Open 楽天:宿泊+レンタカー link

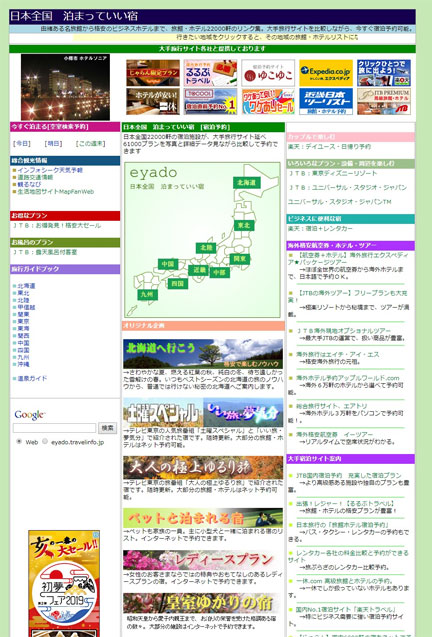(x=320, y=228)
